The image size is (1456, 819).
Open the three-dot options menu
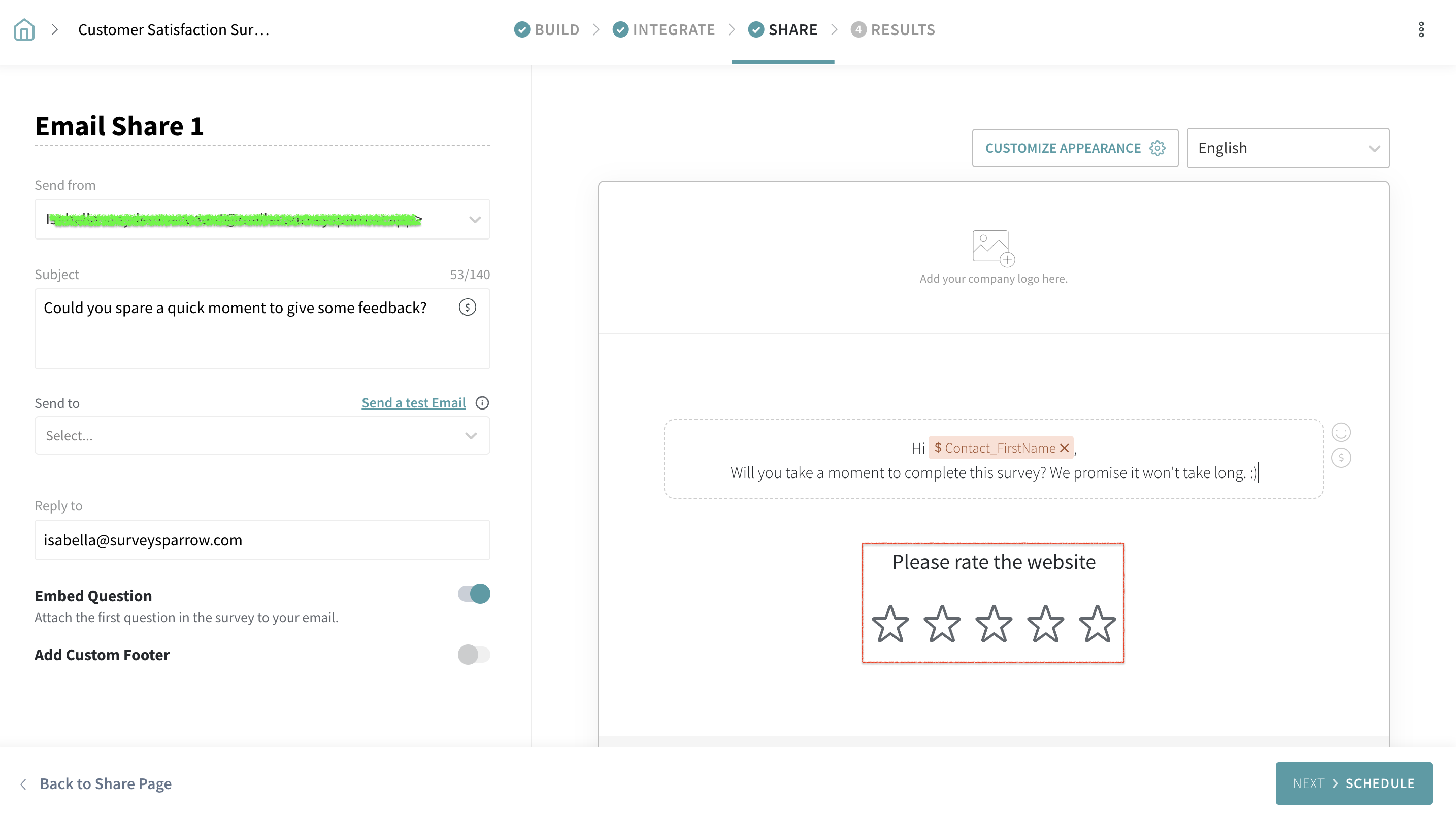click(1421, 29)
